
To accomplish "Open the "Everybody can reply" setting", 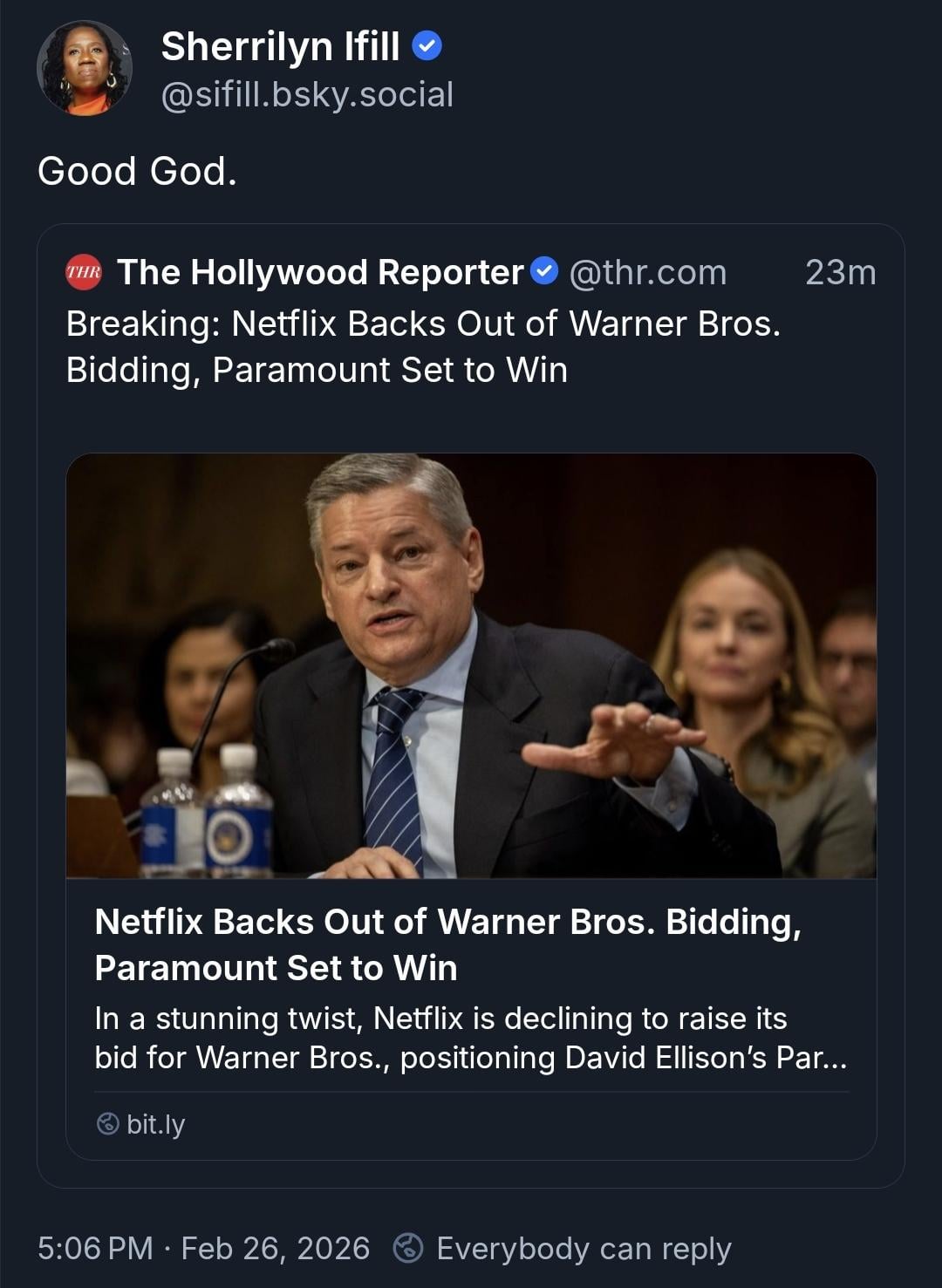I will 584,1248.
